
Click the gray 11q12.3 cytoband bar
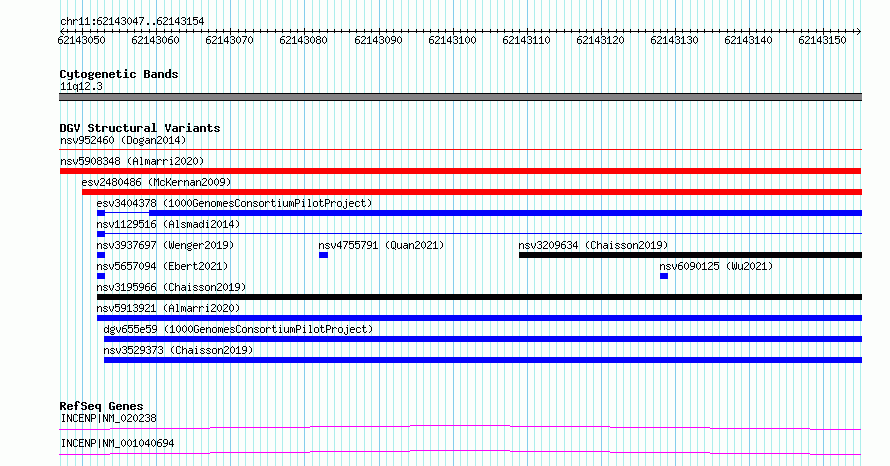coord(460,97)
